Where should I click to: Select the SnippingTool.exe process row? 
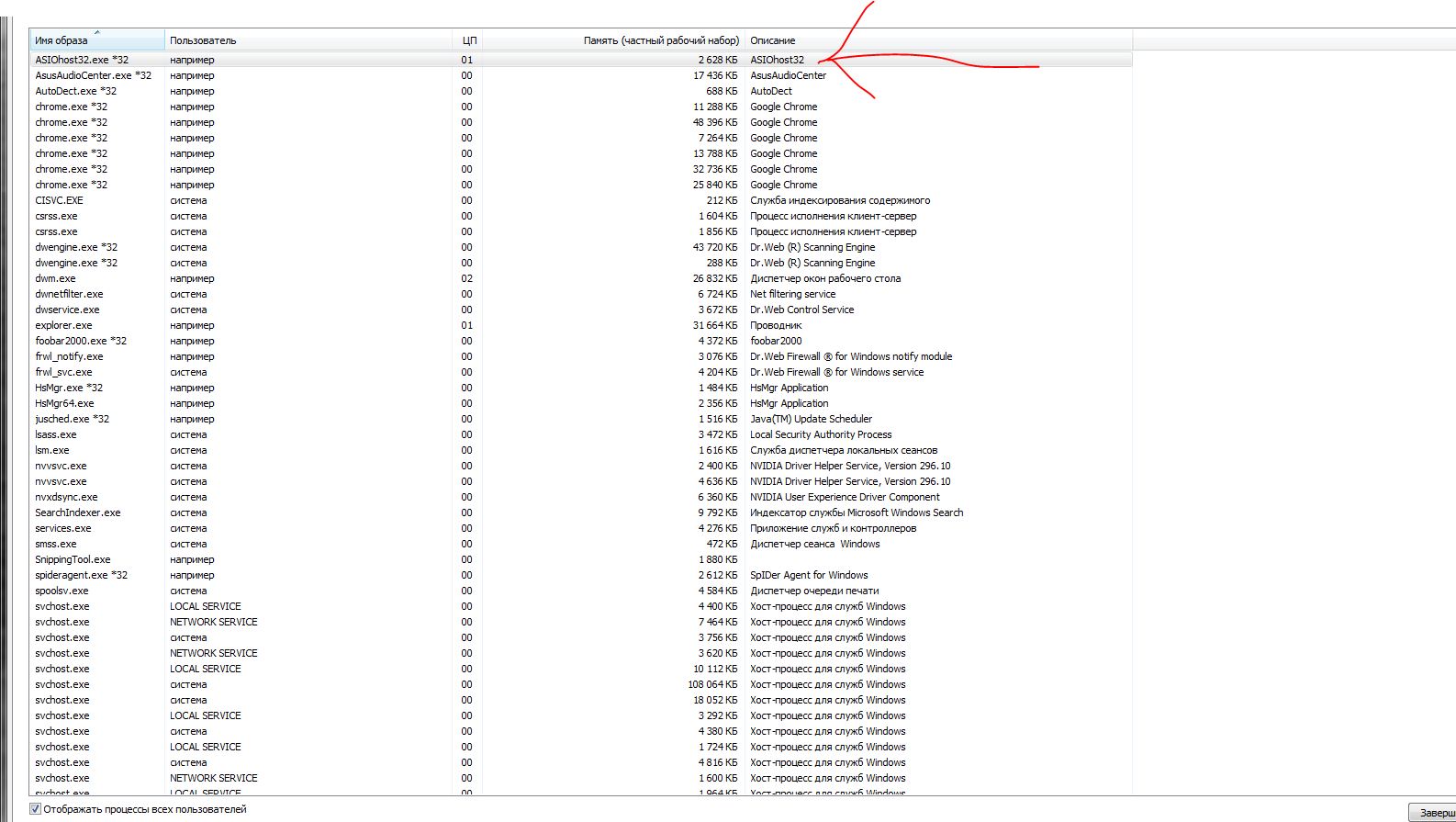pos(73,559)
